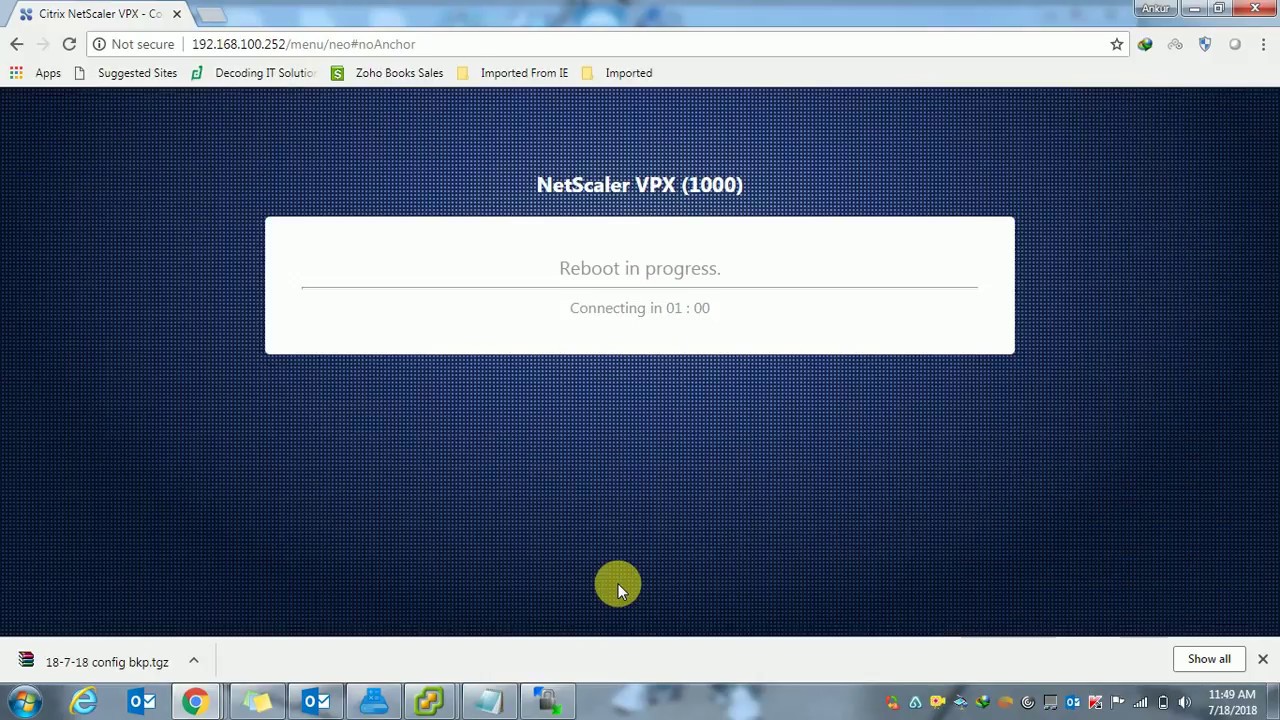Open the Internet Download Manager extension

[1145, 44]
